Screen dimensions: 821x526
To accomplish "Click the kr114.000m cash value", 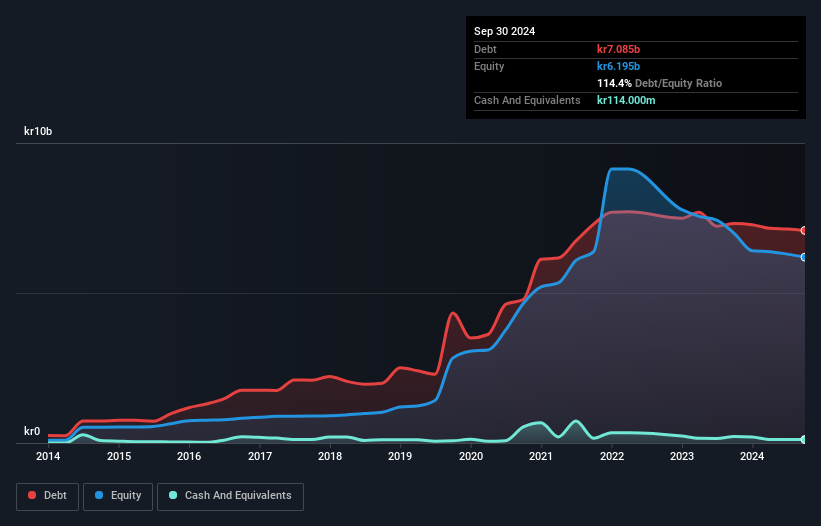I will pyautogui.click(x=626, y=100).
